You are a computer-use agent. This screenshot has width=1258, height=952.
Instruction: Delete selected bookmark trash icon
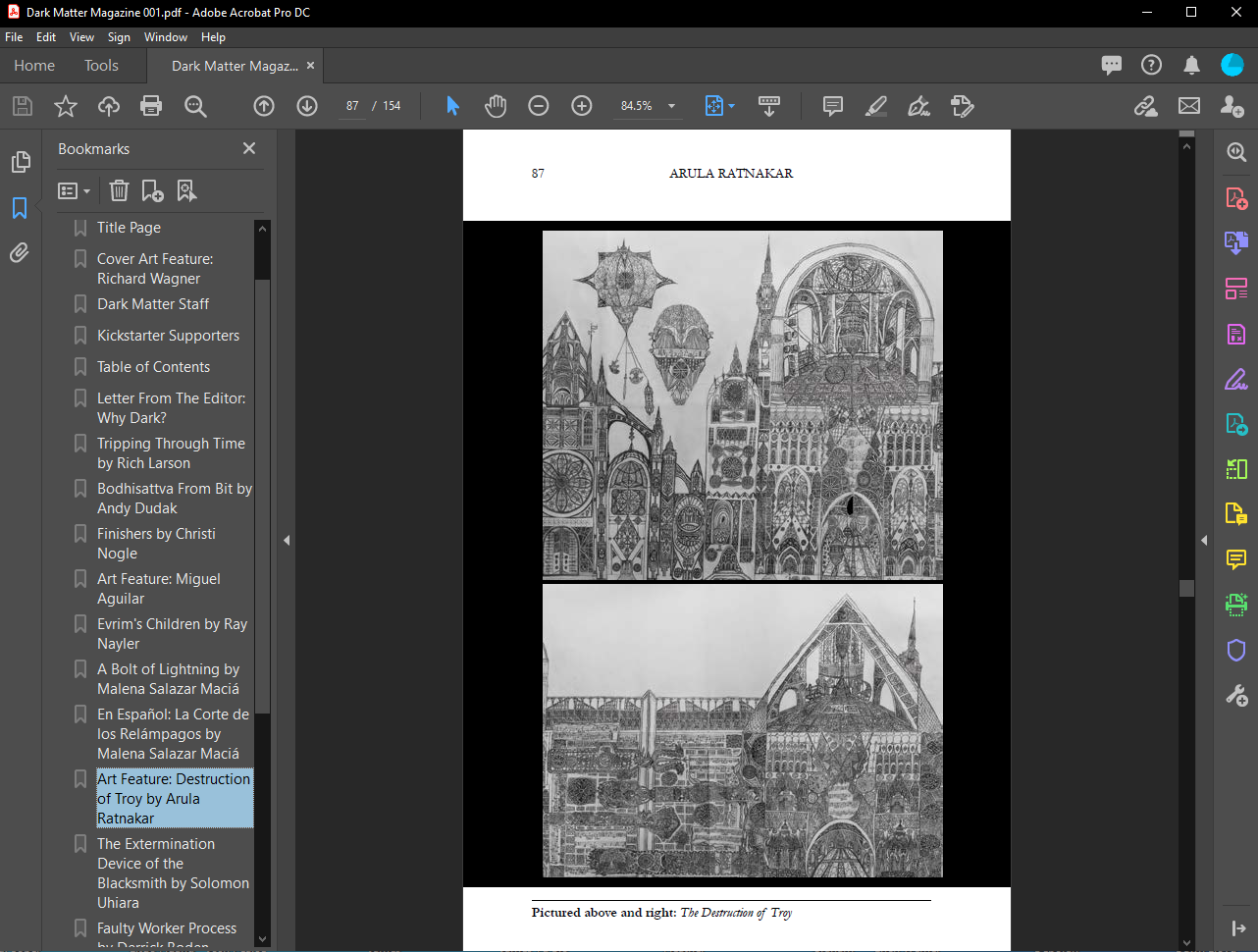pyautogui.click(x=120, y=190)
